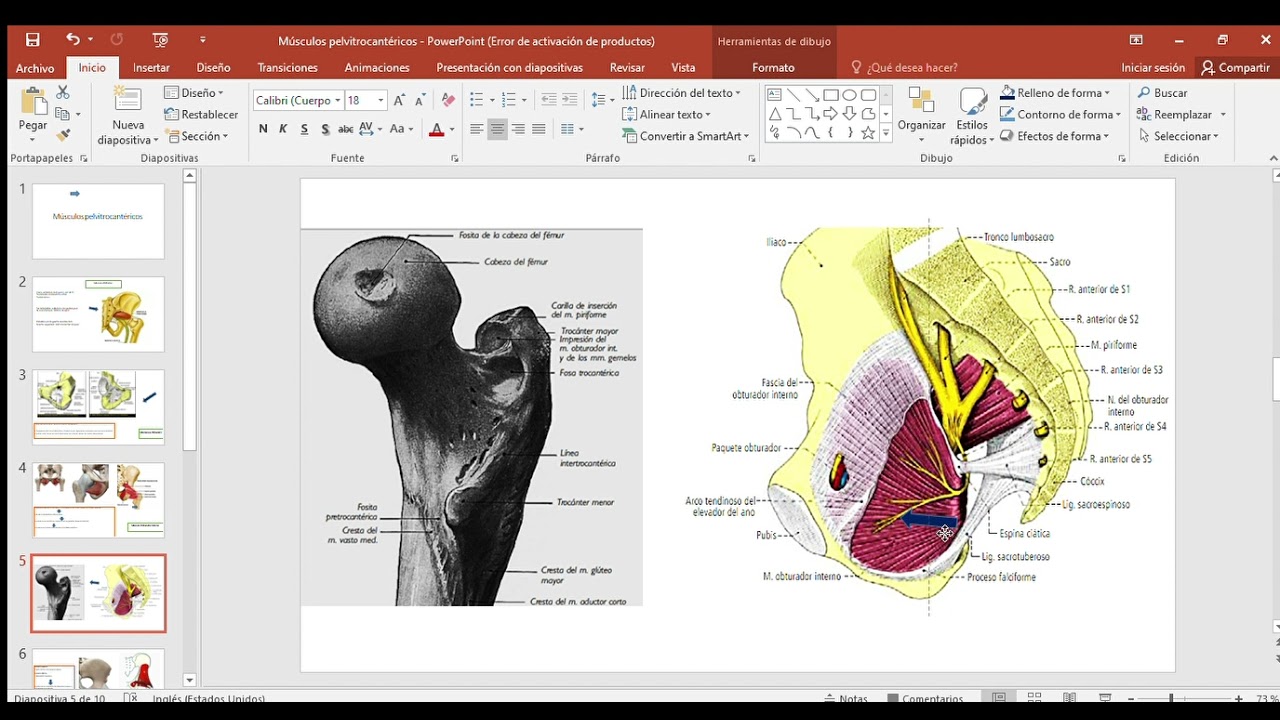The height and width of the screenshot is (720, 1280).
Task: Increase font size with the large A
Action: 400,100
